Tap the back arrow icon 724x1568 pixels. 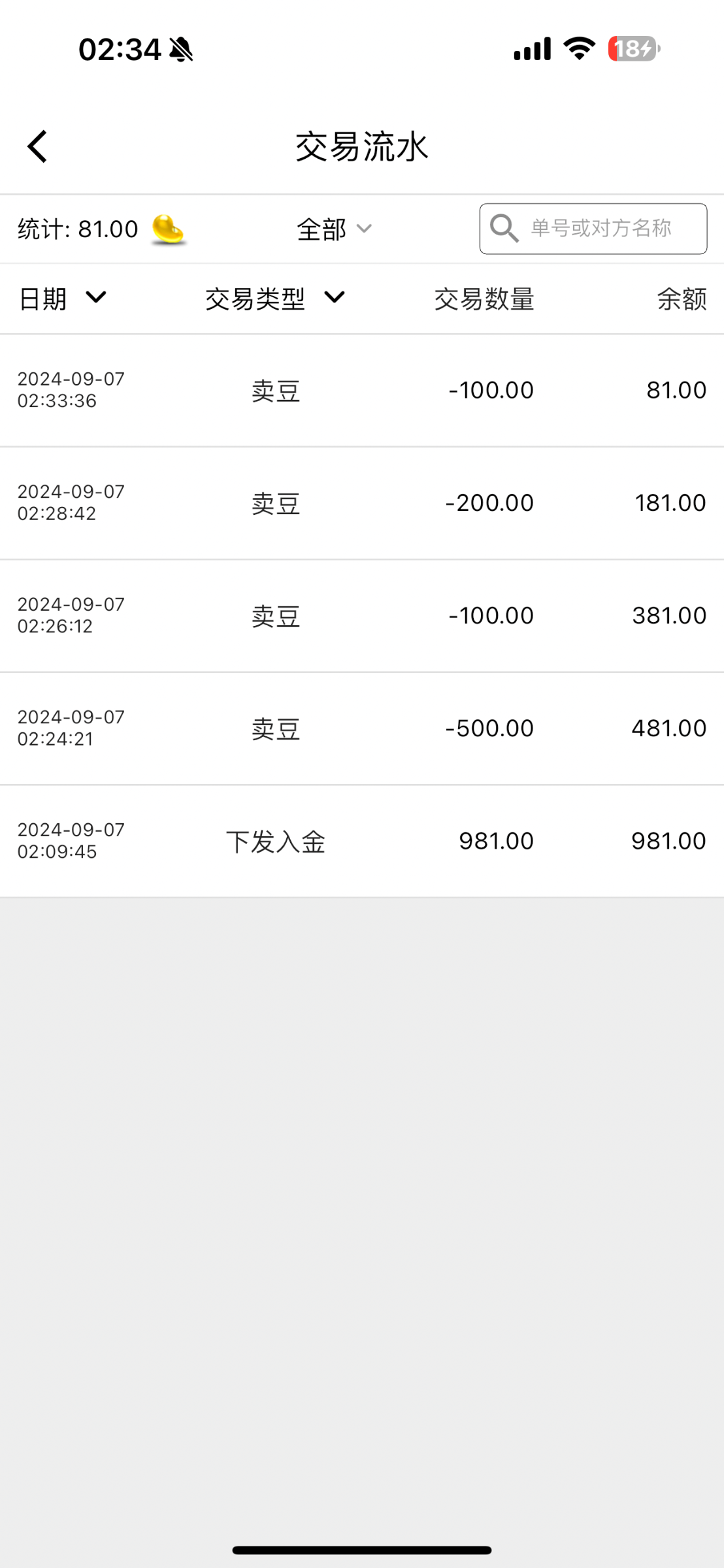pyautogui.click(x=38, y=146)
